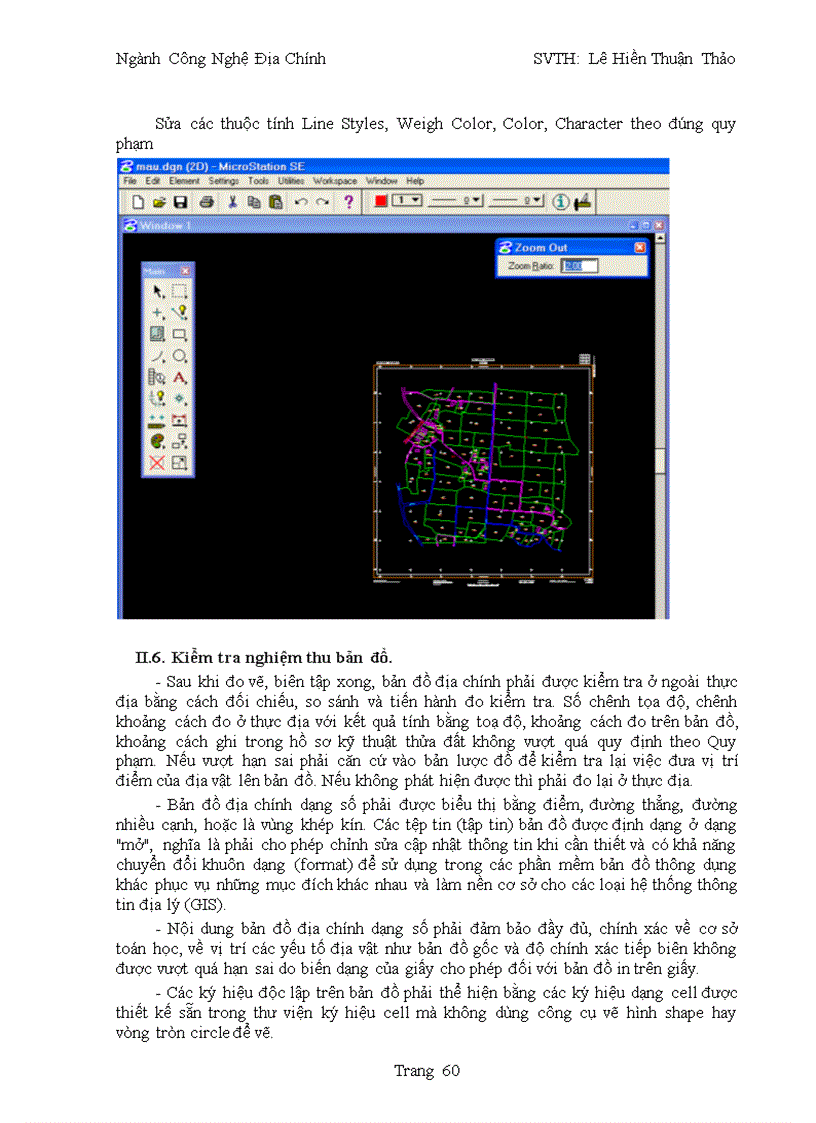This screenshot has height=1123, width=816.
Task: Pick the Place Circle tool
Action: coord(179,356)
